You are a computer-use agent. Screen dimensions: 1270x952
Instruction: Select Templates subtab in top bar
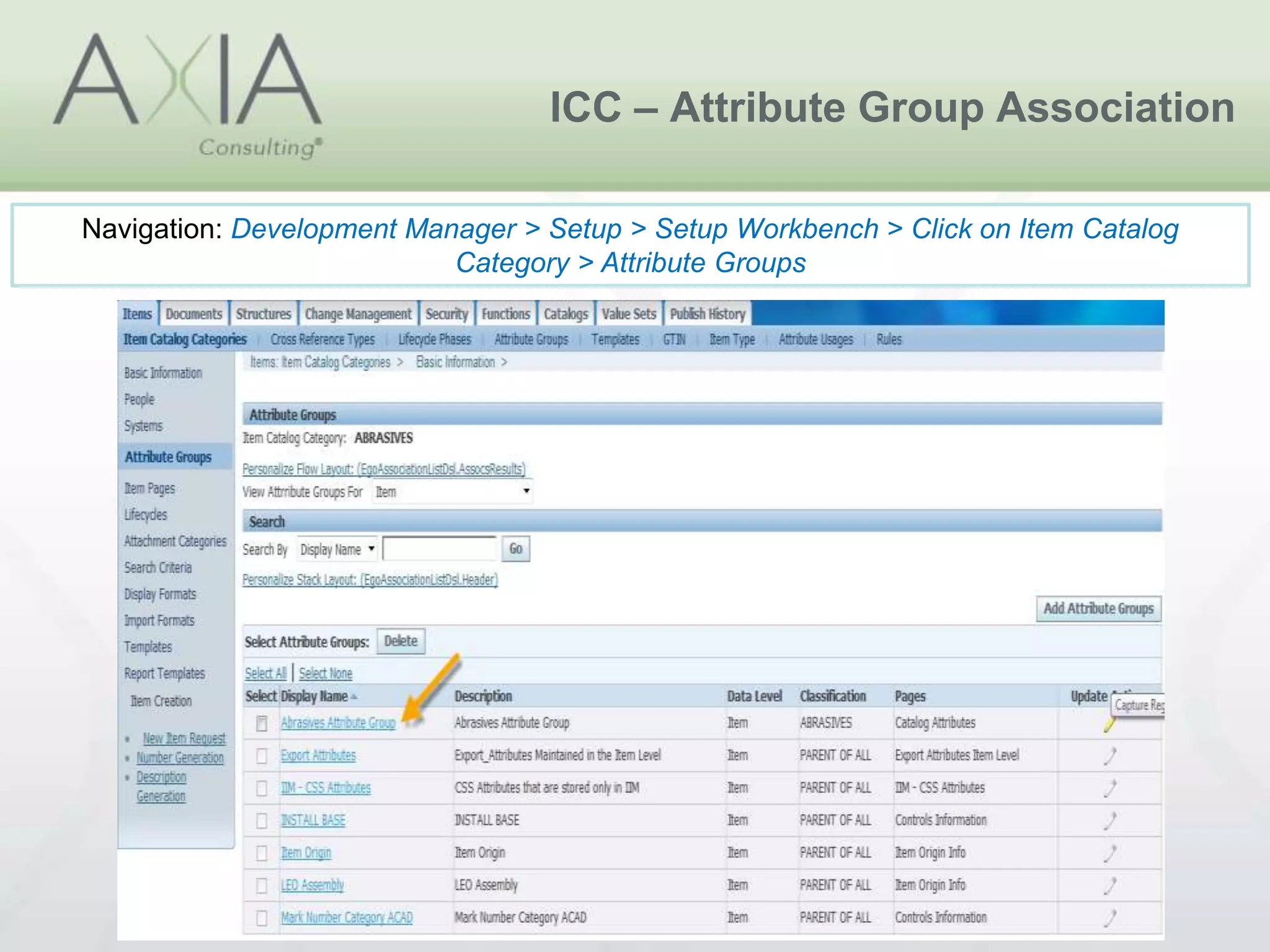(x=615, y=339)
